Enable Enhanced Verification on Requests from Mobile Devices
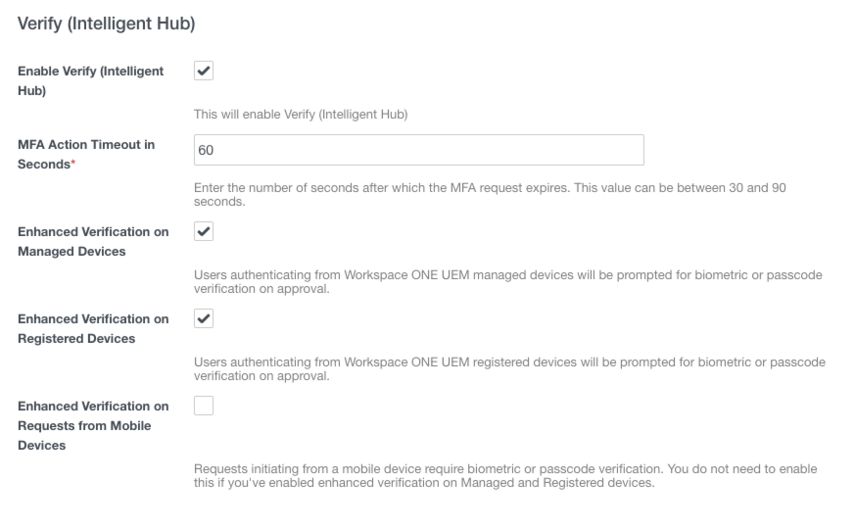Screen dimensions: 855x529 click(x=204, y=405)
